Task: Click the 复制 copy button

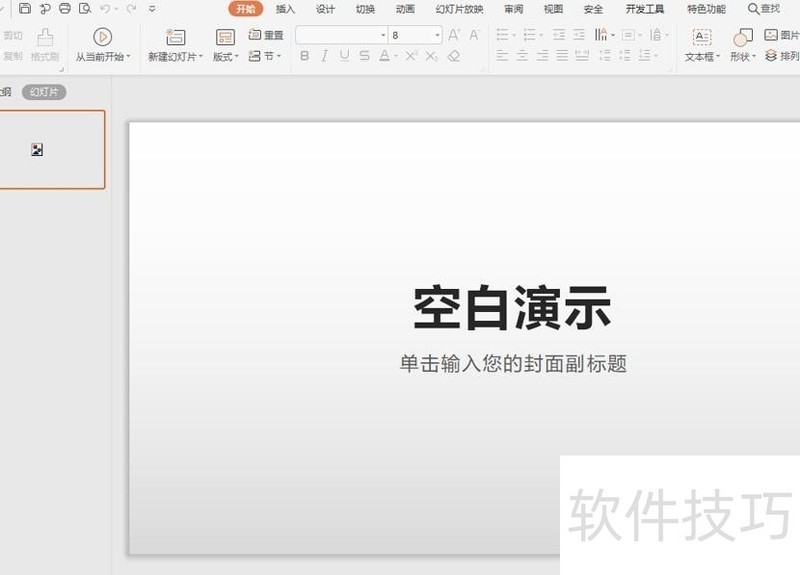Action: 13,56
